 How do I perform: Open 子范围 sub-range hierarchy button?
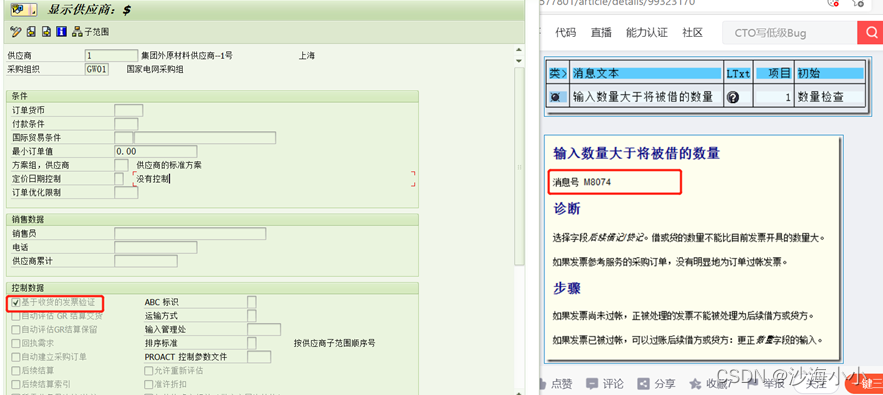[x=91, y=32]
